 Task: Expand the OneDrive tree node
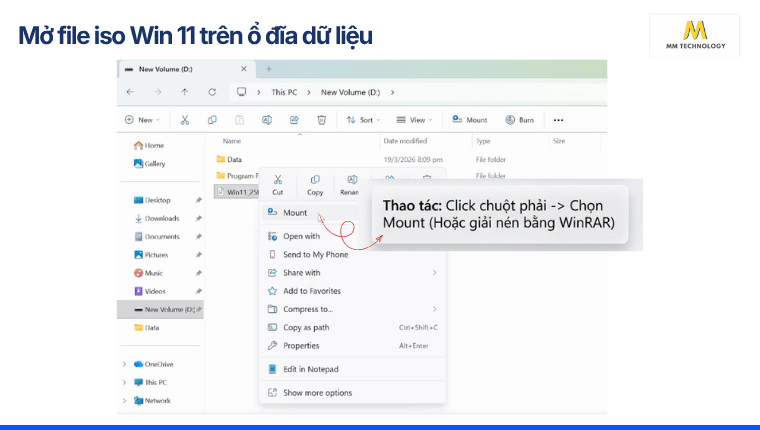pyautogui.click(x=124, y=364)
